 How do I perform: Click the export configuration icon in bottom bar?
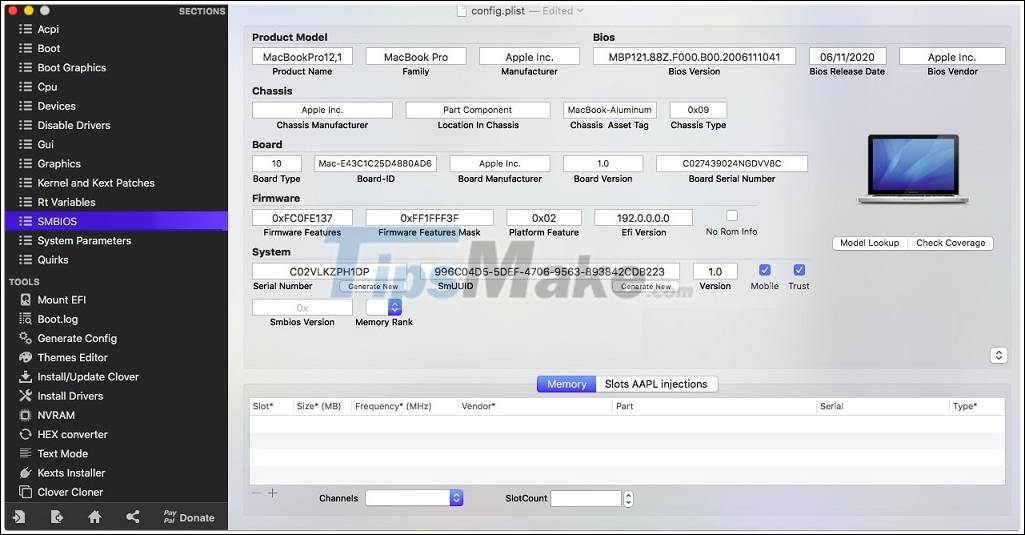click(57, 517)
